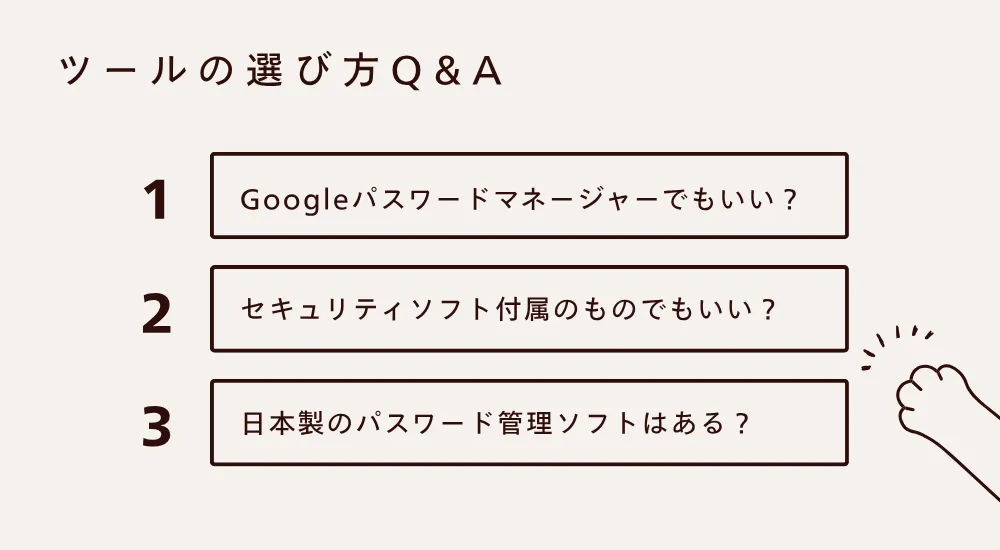Screen dimensions: 1000x550
Task: Select the 日本製のパスワード管理ソフトはある question box
Action: point(529,421)
